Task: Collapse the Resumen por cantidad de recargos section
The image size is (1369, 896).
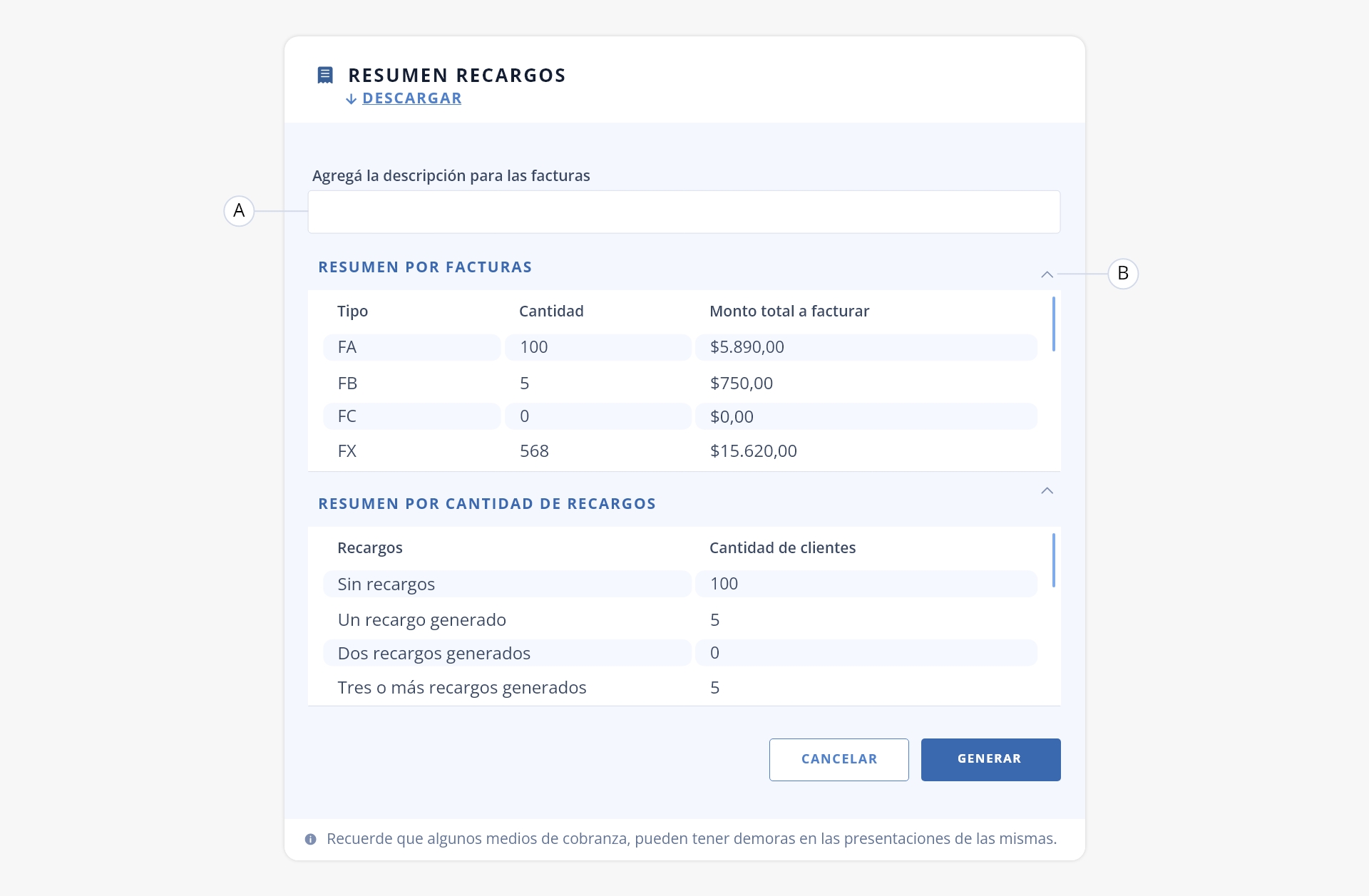Action: coord(1047,490)
